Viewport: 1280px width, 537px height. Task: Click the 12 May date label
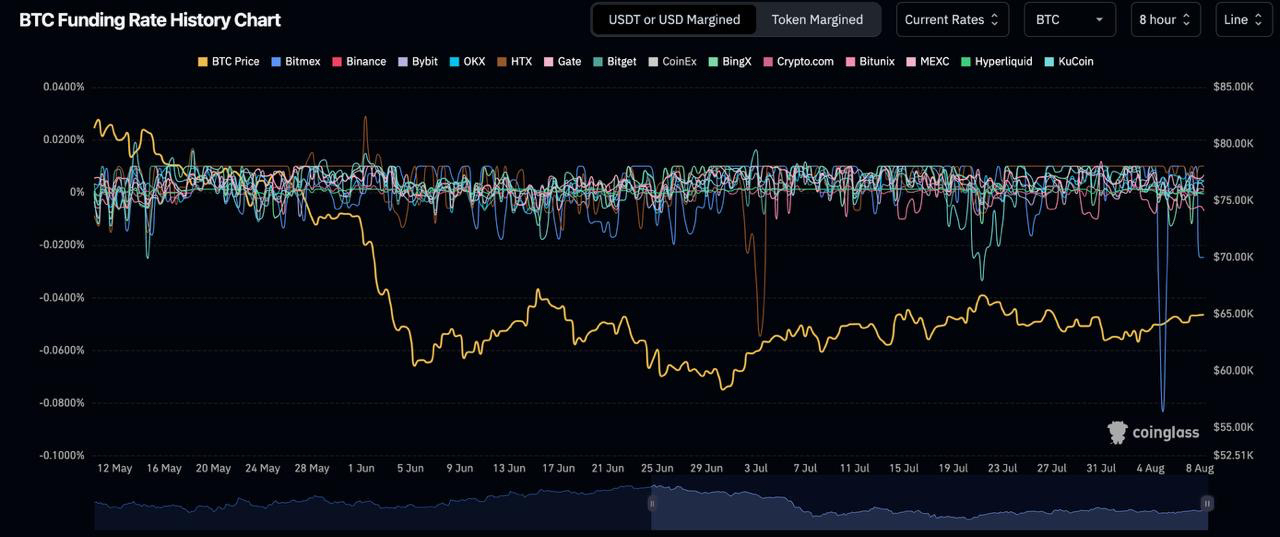[x=115, y=468]
